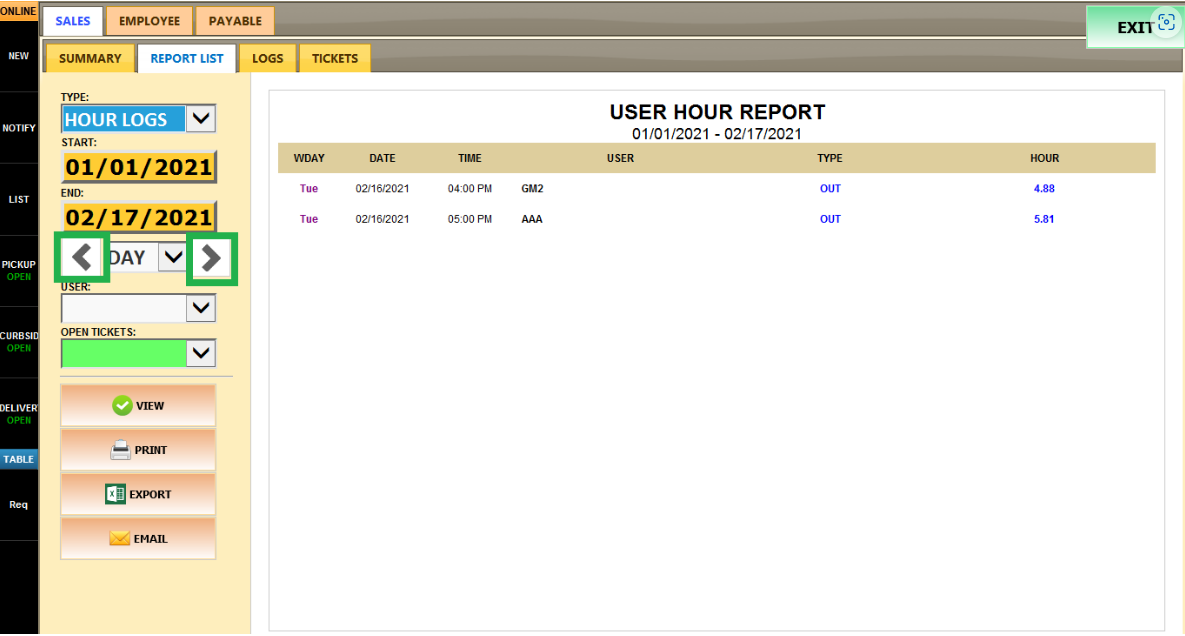Open NOTIFY in the sidebar
Screen dimensions: 1185x636
(19, 128)
